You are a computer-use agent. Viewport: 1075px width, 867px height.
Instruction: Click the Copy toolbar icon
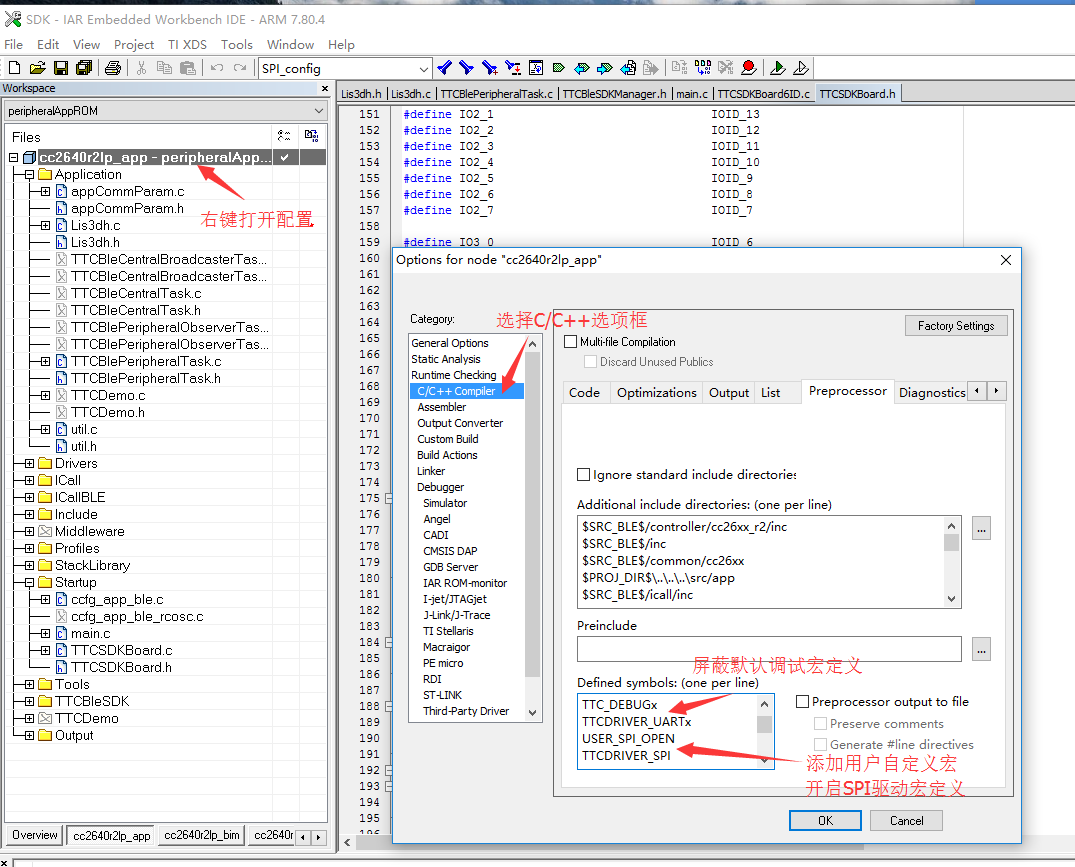point(165,68)
